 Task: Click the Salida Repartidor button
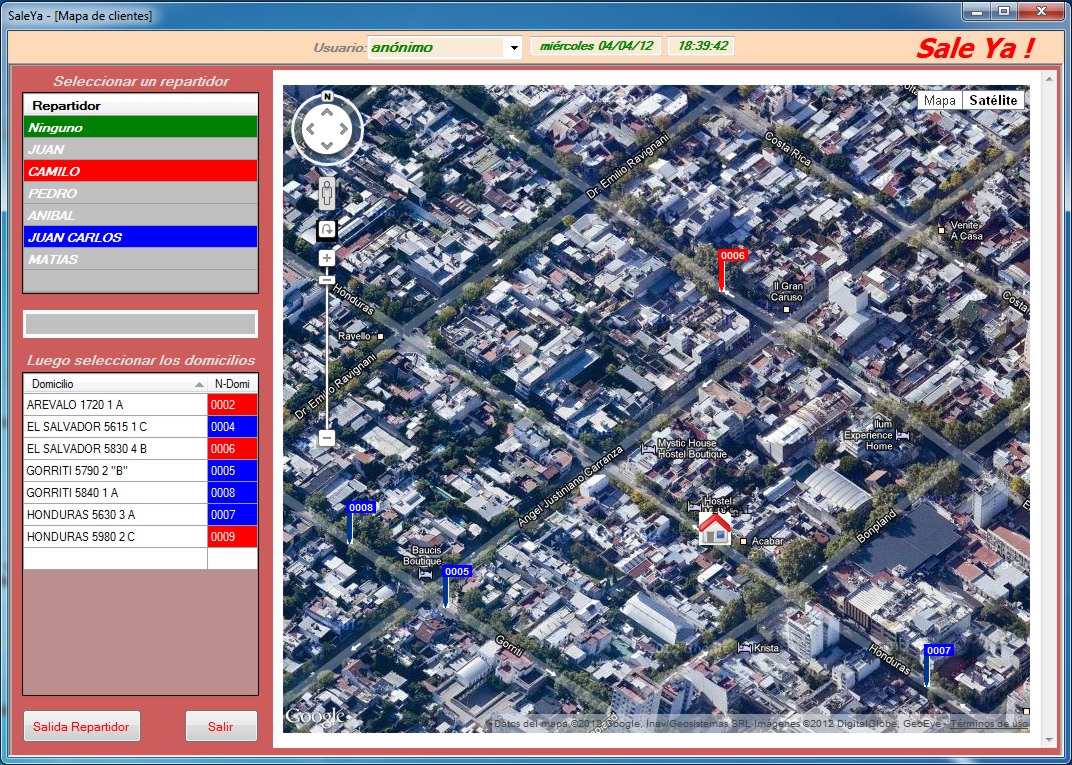[81, 726]
